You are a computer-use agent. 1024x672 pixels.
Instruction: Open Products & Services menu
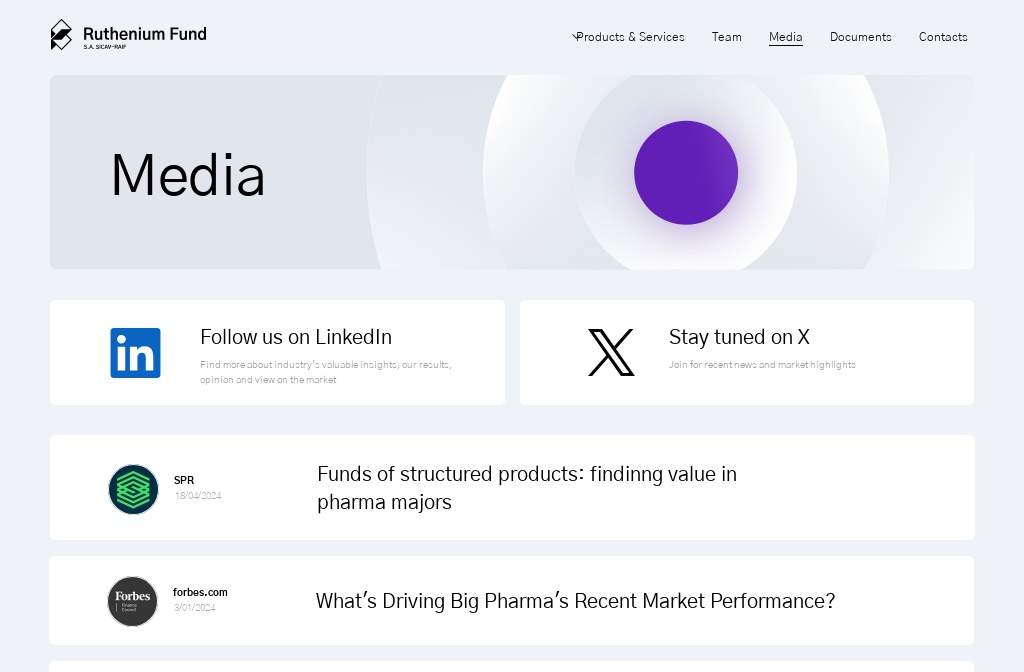(631, 37)
